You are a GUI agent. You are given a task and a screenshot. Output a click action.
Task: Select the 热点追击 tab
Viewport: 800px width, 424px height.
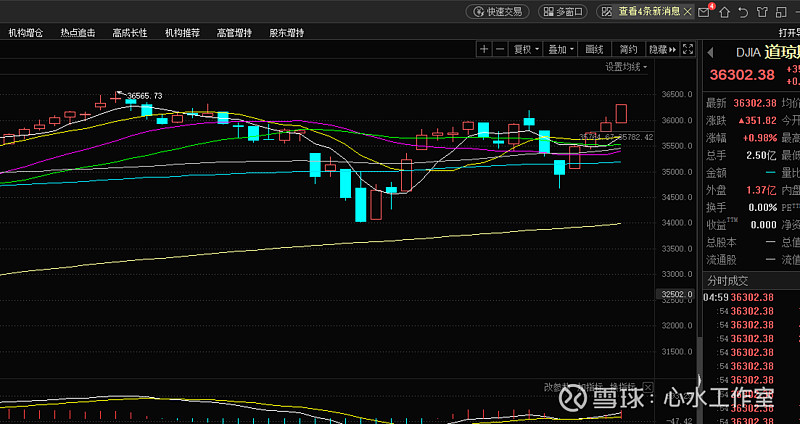pyautogui.click(x=78, y=33)
